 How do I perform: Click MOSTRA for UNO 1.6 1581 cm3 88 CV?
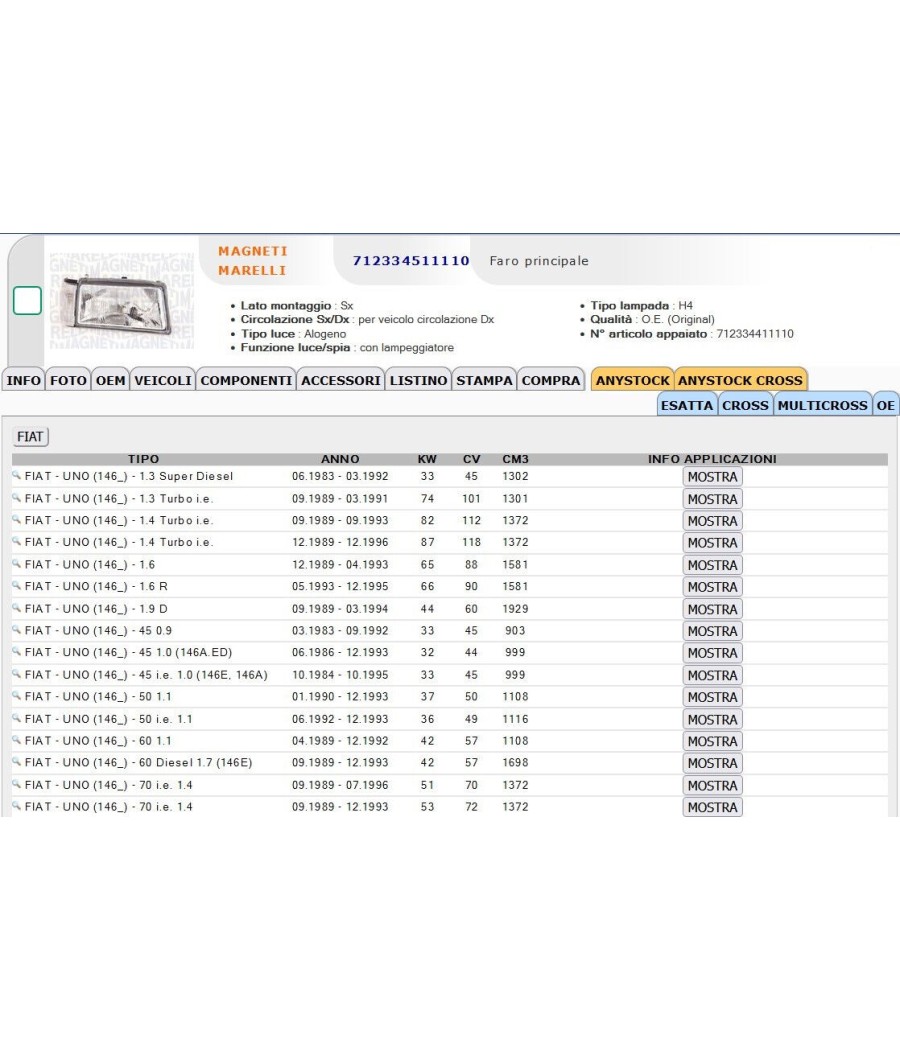(x=712, y=565)
